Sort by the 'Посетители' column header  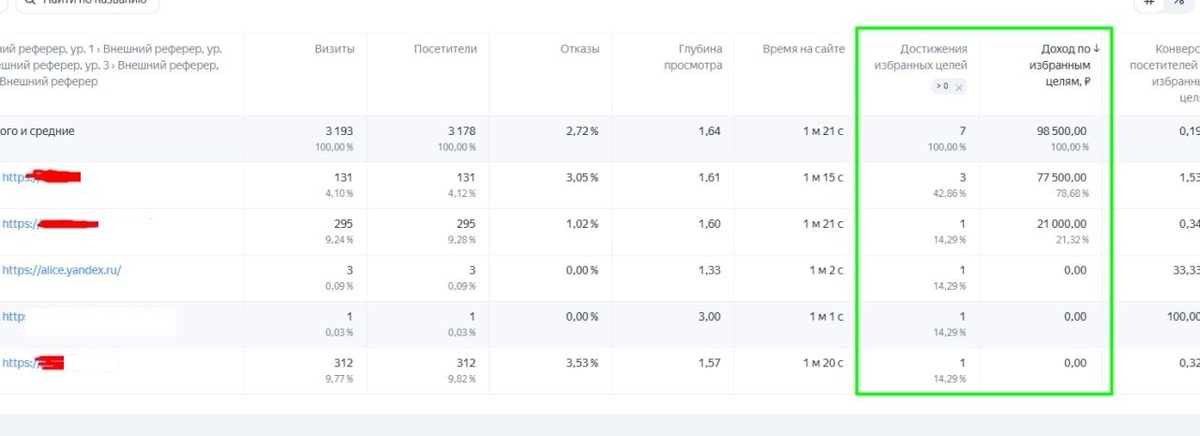445,49
